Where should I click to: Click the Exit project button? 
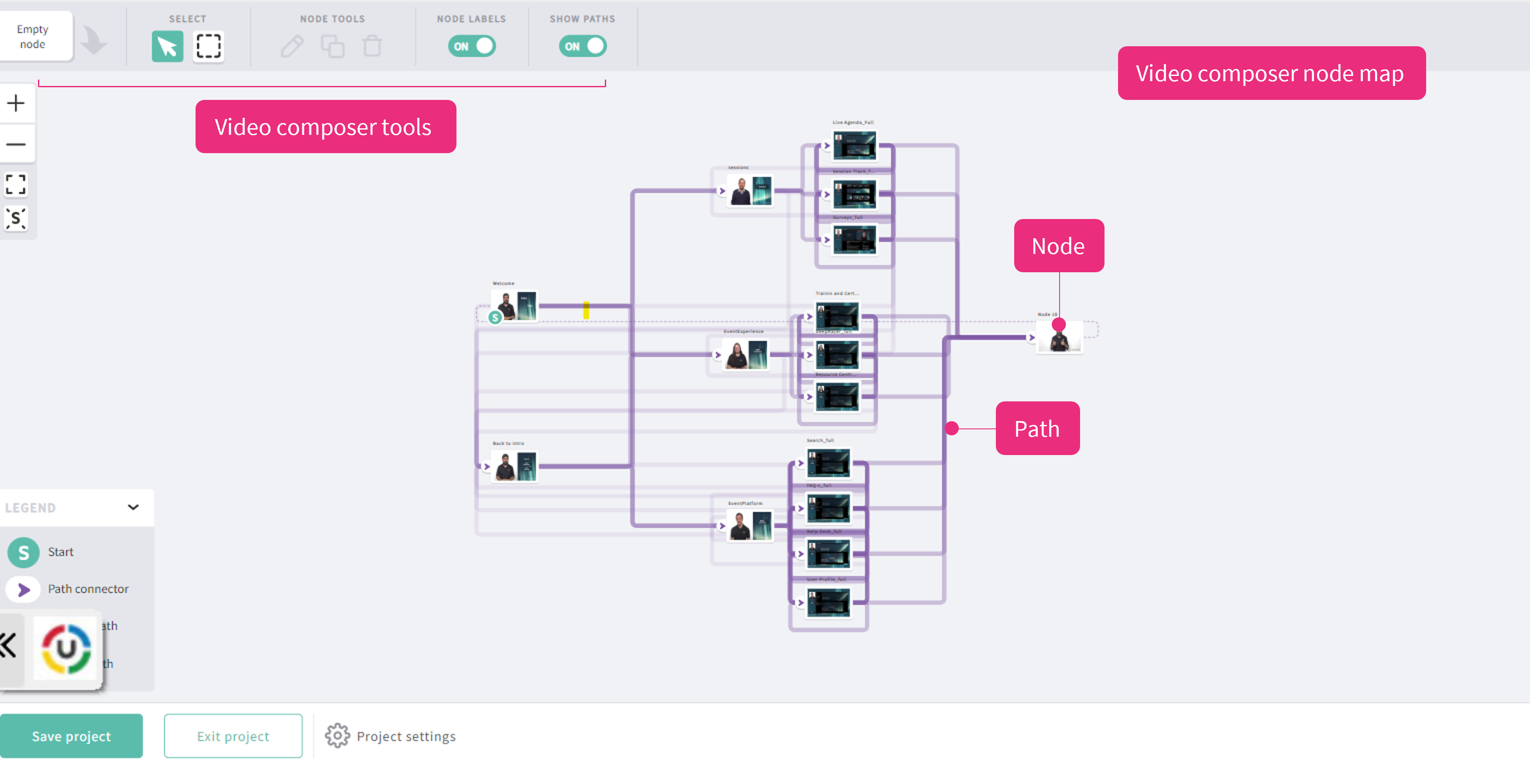click(233, 736)
